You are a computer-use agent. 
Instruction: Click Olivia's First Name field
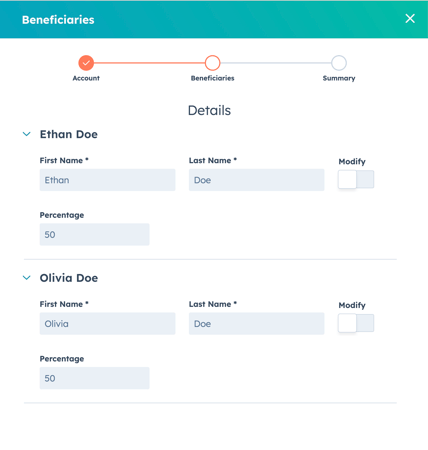[107, 324]
